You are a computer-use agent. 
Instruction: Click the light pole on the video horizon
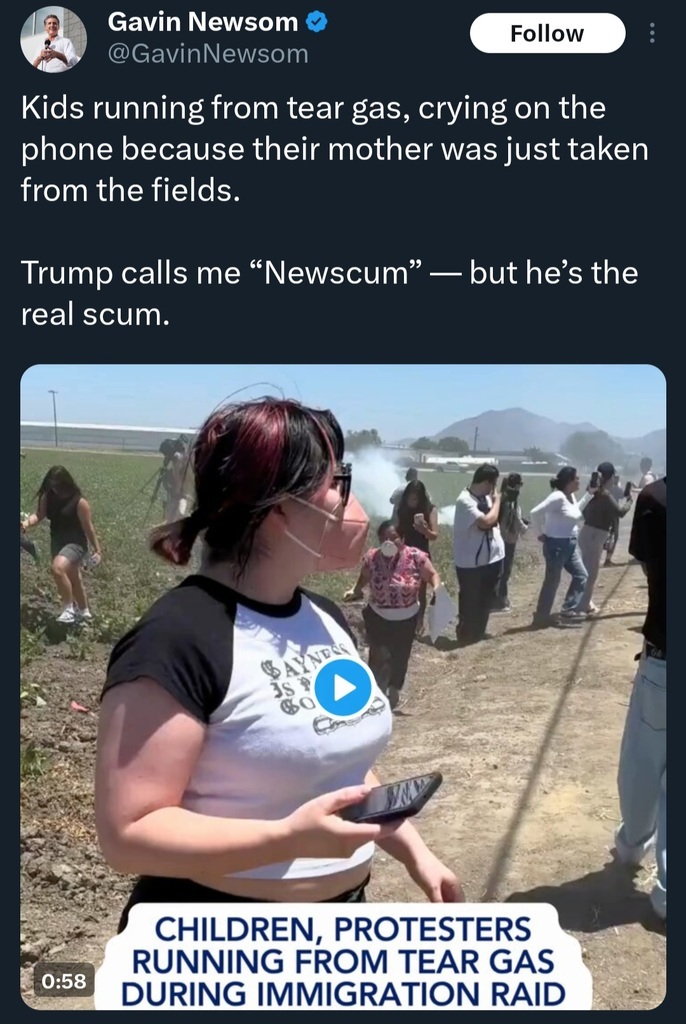pos(53,416)
